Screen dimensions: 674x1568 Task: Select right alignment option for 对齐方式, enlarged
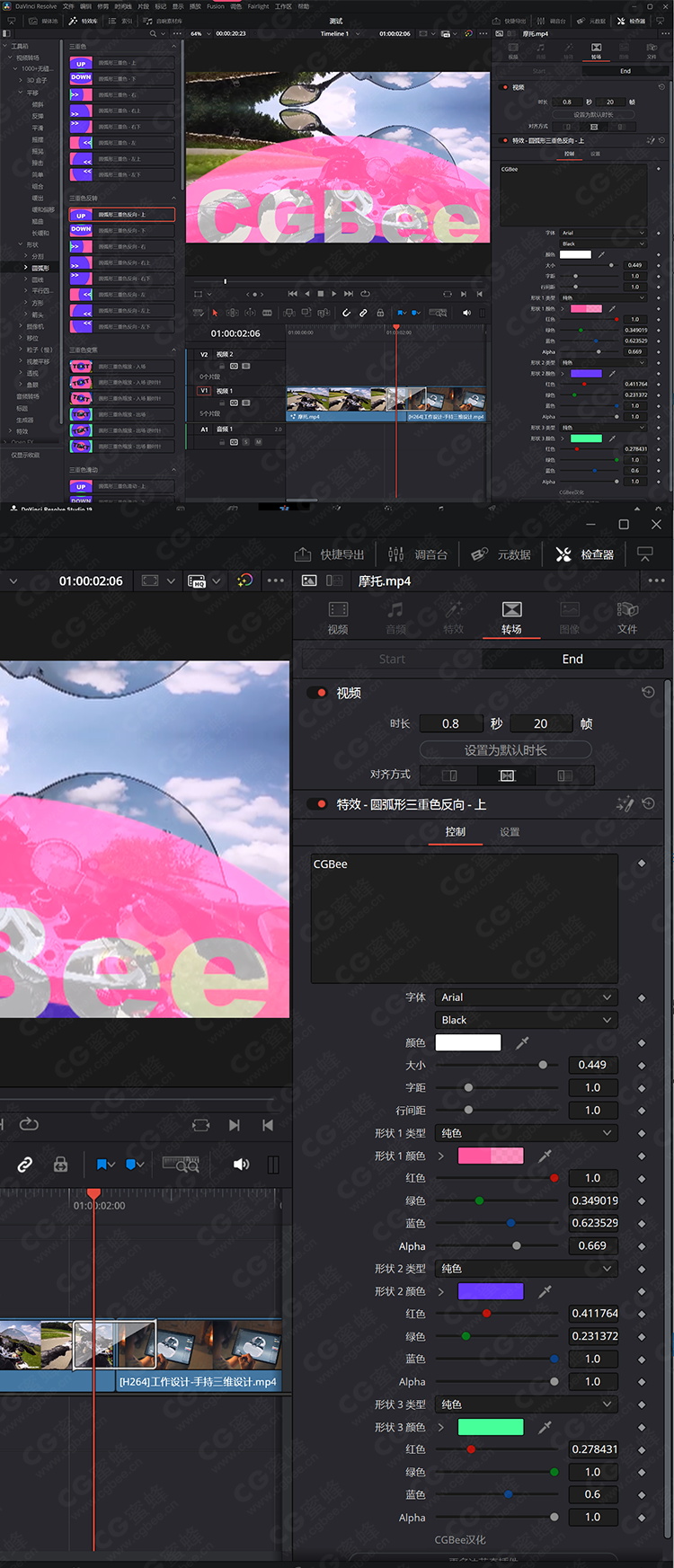(564, 775)
